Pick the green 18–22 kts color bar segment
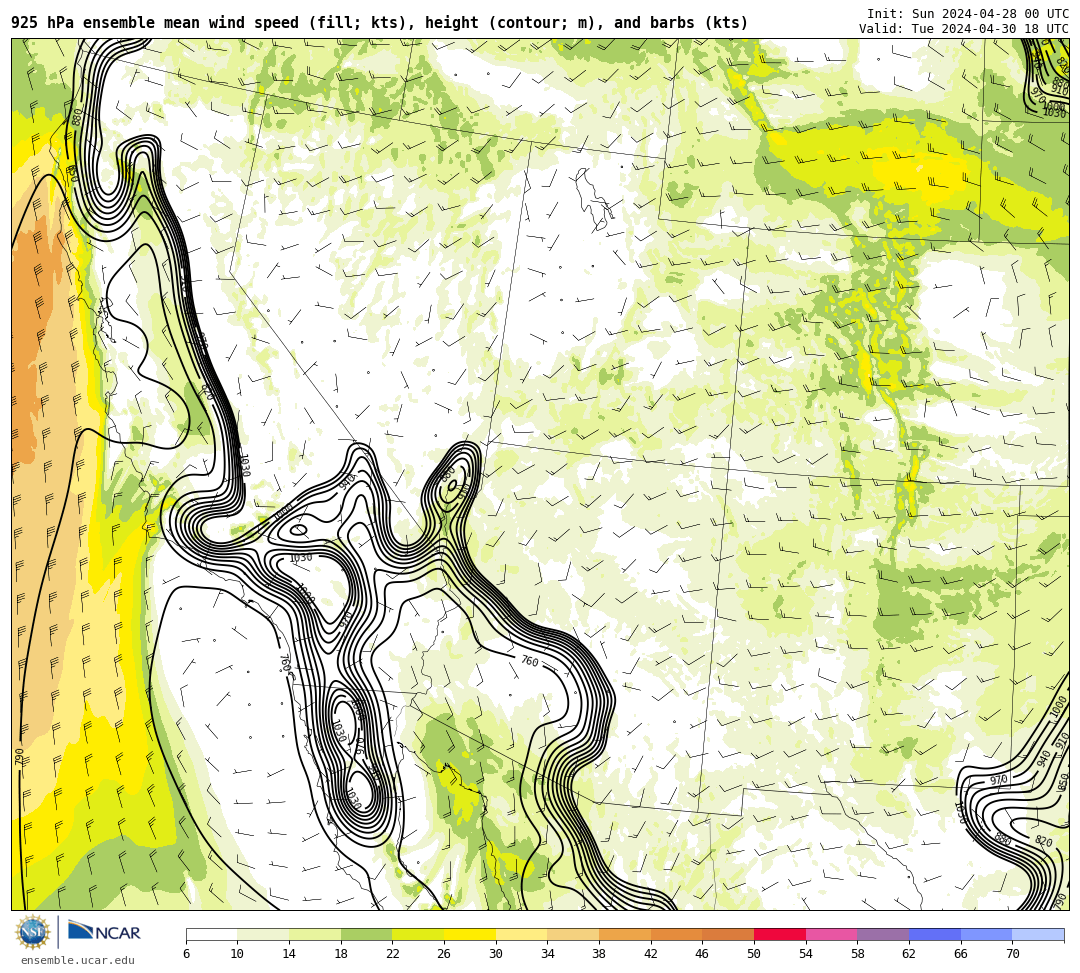Image resolution: width=1080 pixels, height=973 pixels. click(x=366, y=934)
